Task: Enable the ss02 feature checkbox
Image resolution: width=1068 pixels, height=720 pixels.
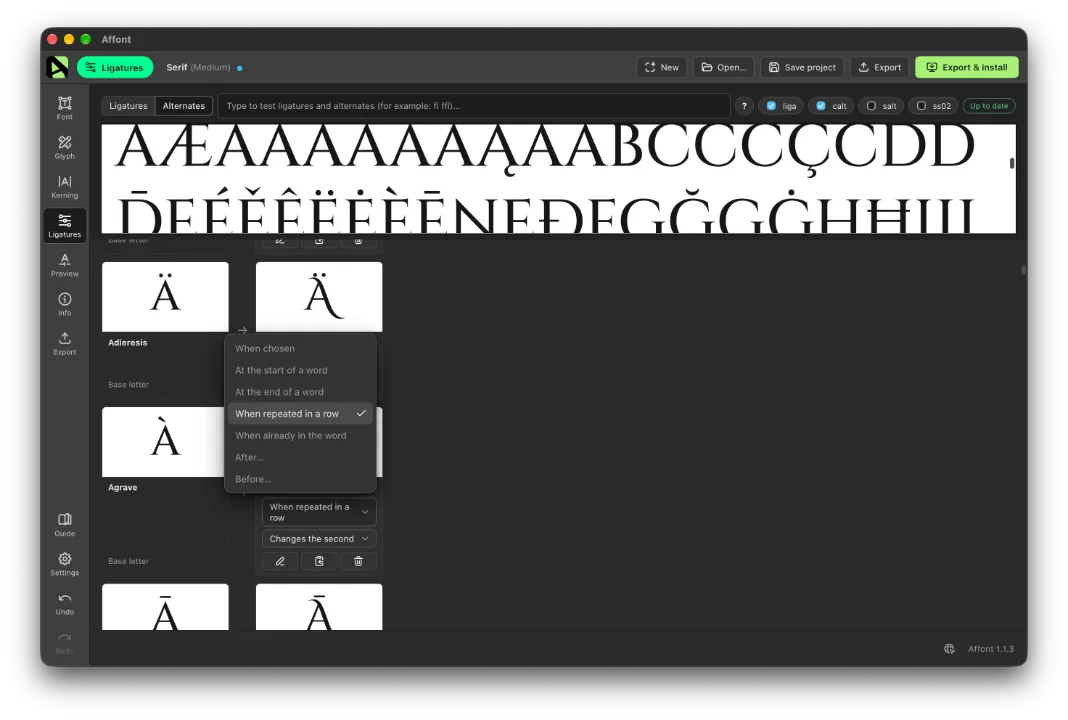Action: click(921, 106)
